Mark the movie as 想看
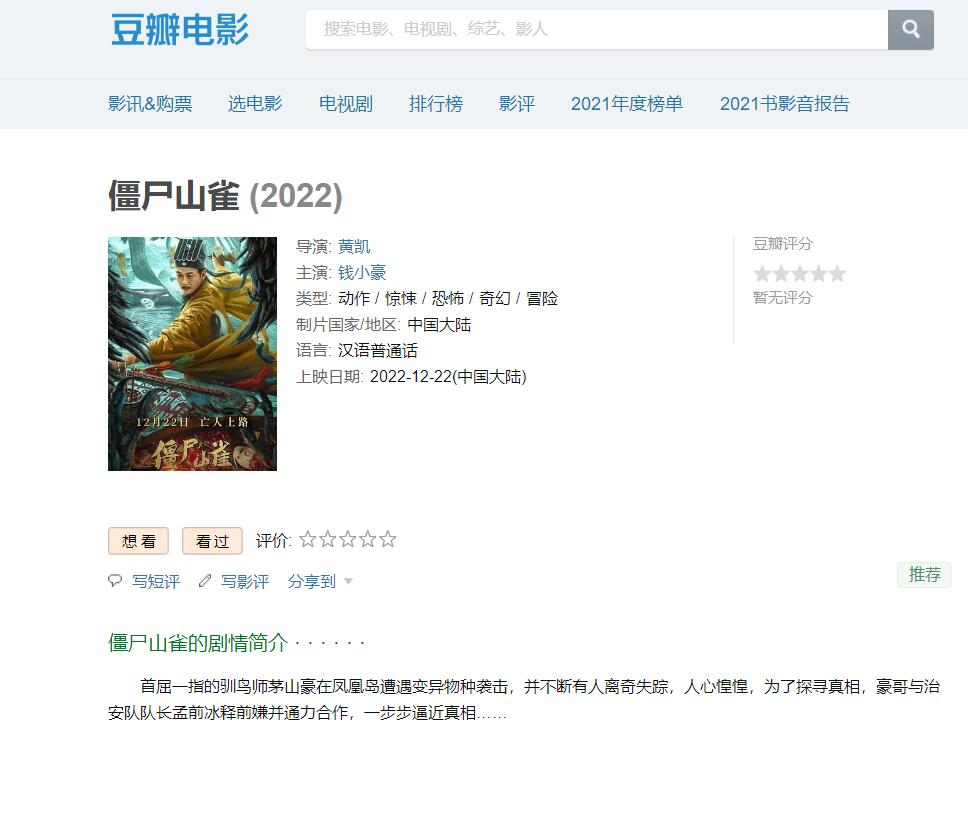Viewport: 968px width, 820px height. pyautogui.click(x=139, y=541)
